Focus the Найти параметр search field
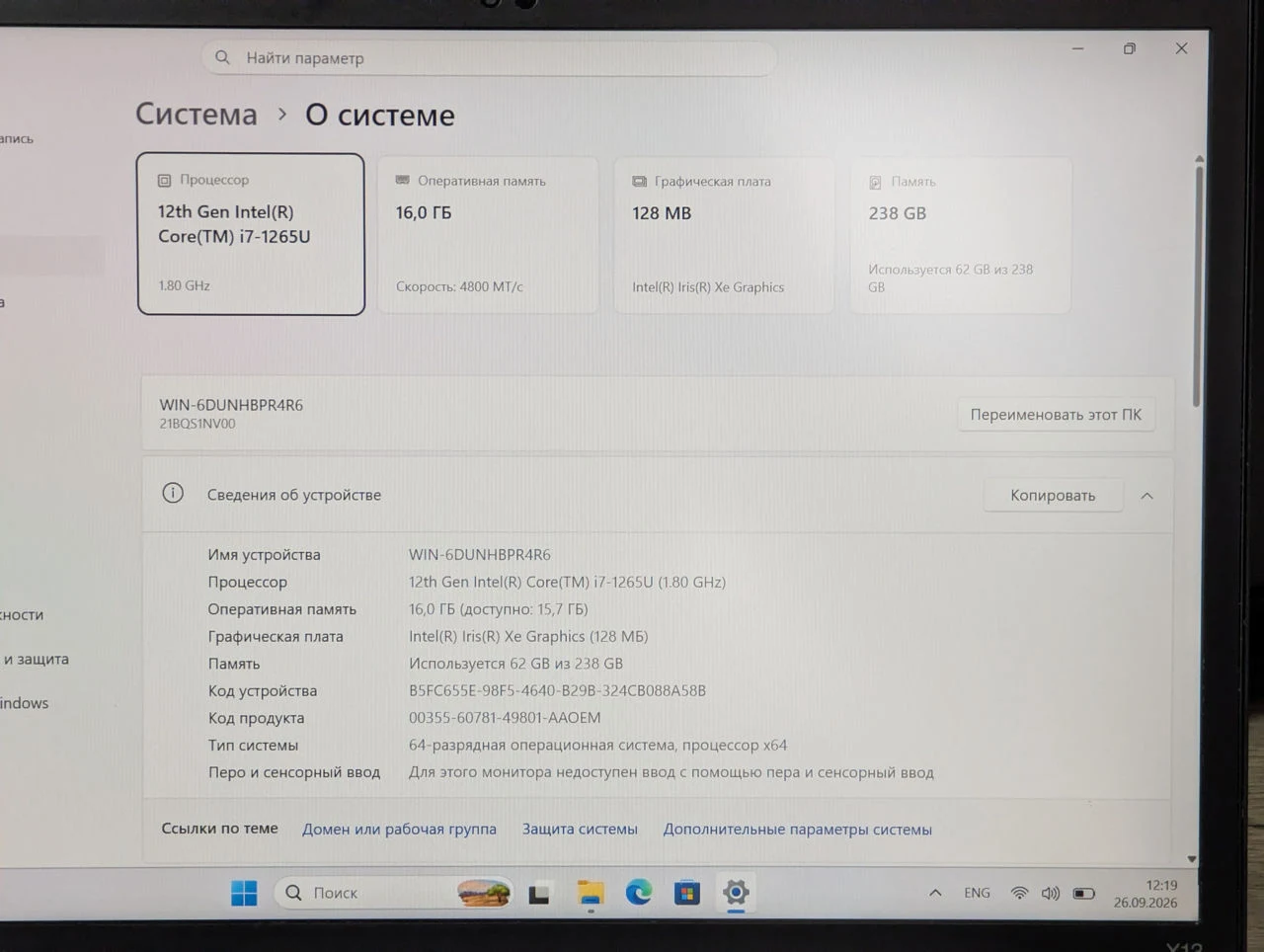The width and height of the screenshot is (1264, 952). click(489, 58)
